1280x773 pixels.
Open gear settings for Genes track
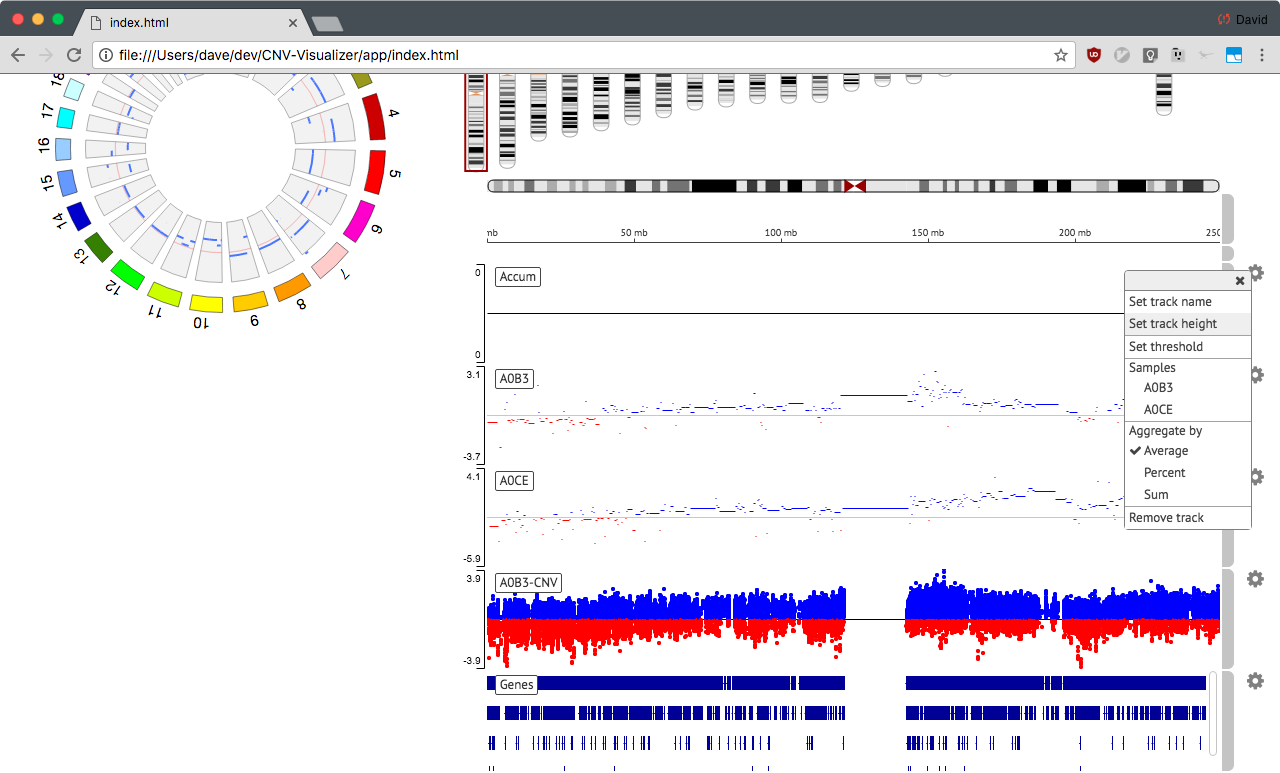coord(1255,681)
